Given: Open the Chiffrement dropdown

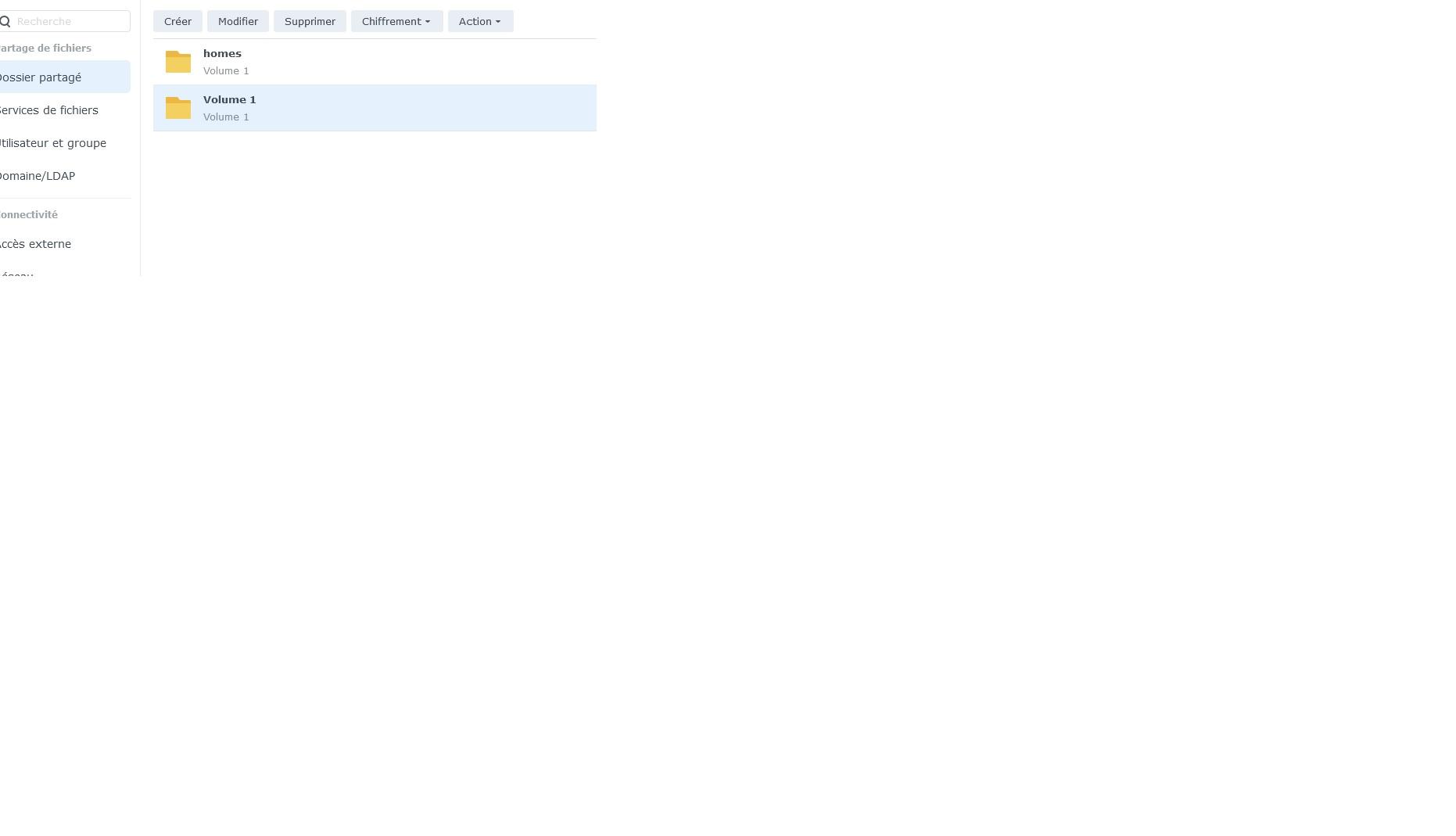Looking at the screenshot, I should pos(396,21).
